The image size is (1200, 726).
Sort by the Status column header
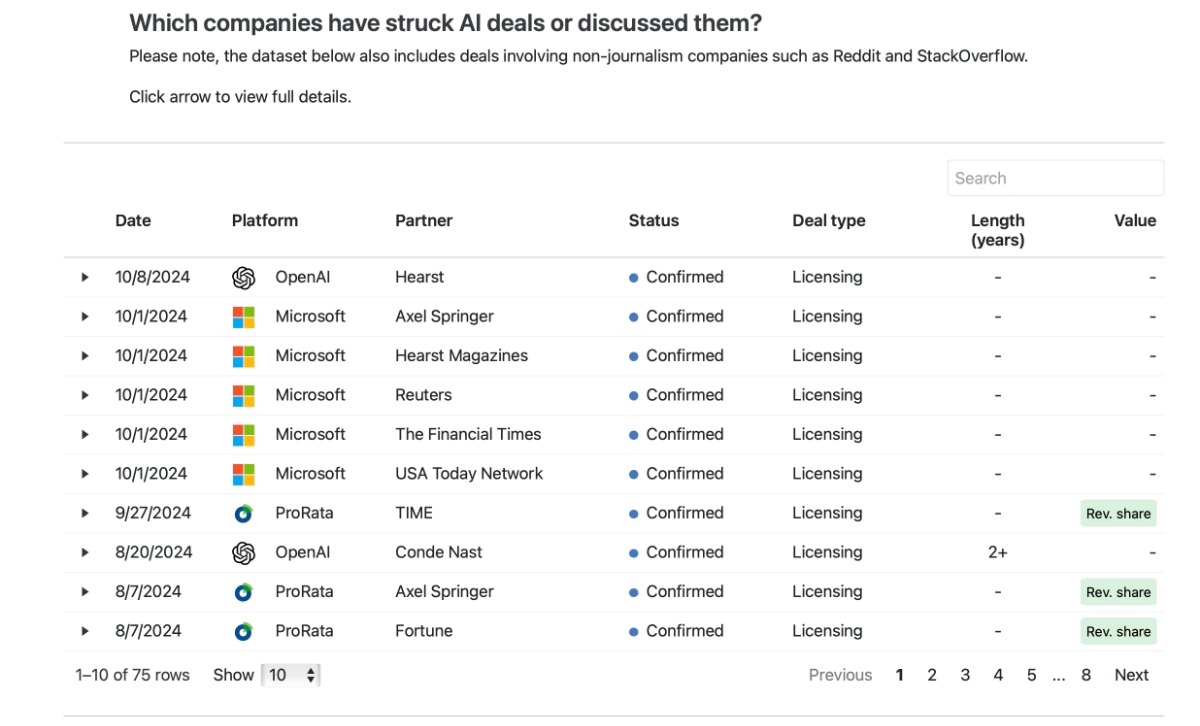pos(653,221)
